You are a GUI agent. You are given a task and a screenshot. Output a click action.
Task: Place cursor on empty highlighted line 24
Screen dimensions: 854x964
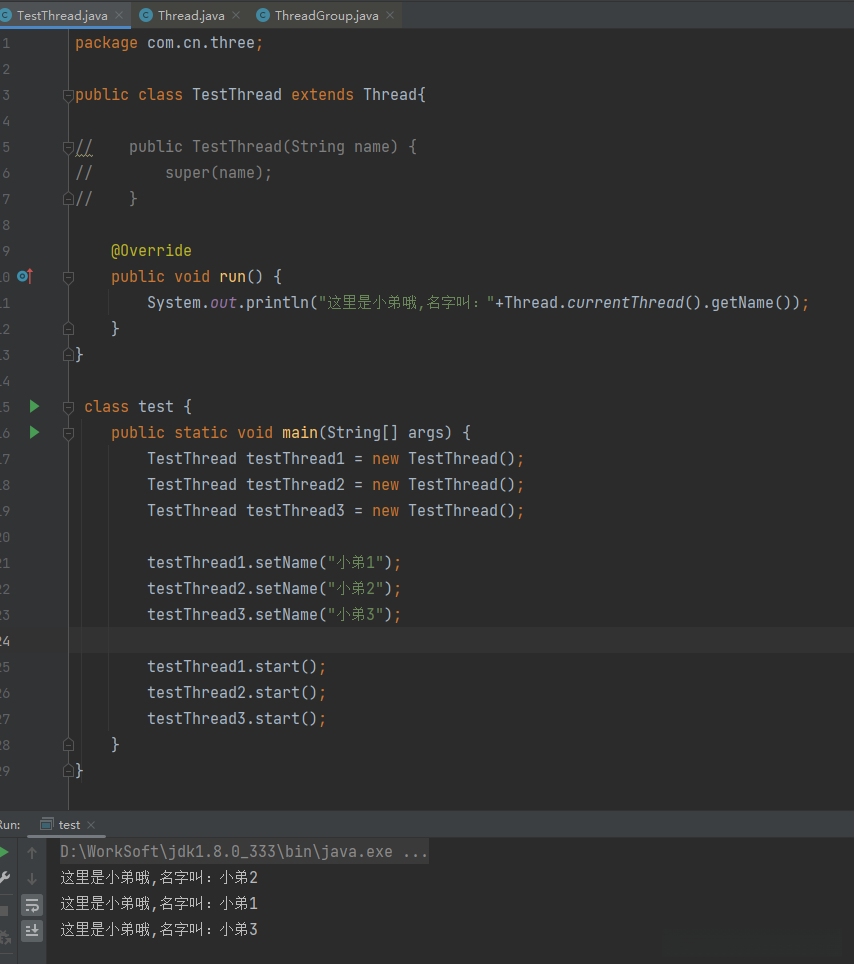pyautogui.click(x=461, y=641)
